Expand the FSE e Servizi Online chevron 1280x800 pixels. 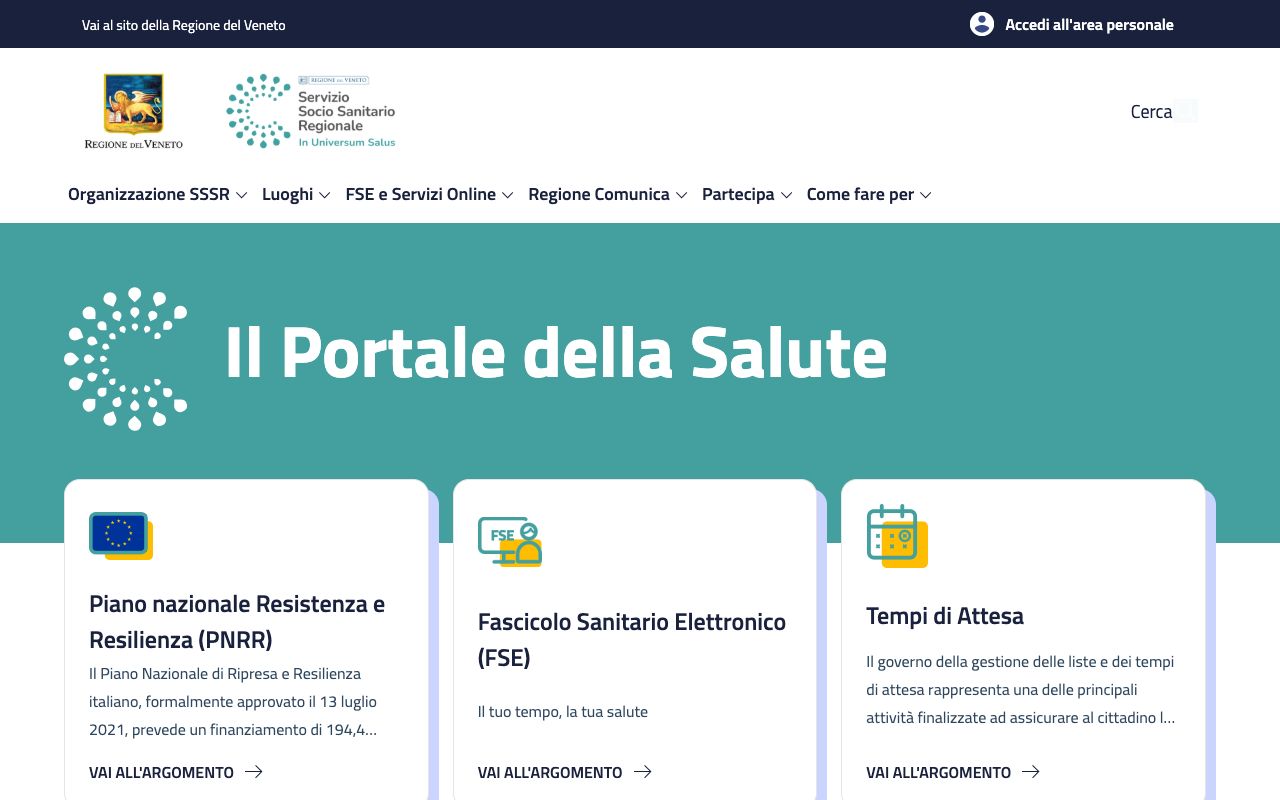507,195
